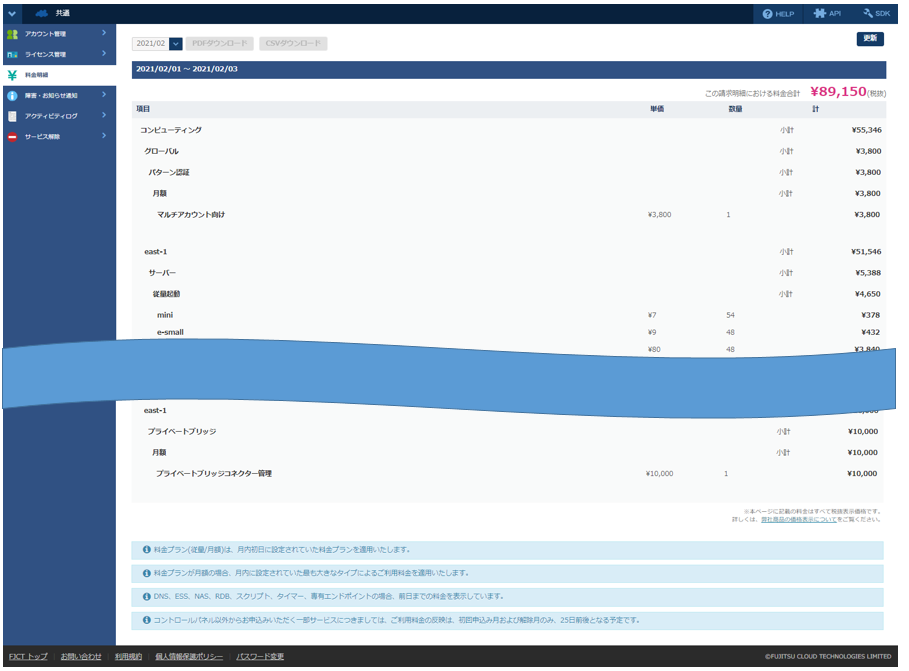Expand the サービス解除 submenu arrow
The height and width of the screenshot is (671, 909).
104,137
